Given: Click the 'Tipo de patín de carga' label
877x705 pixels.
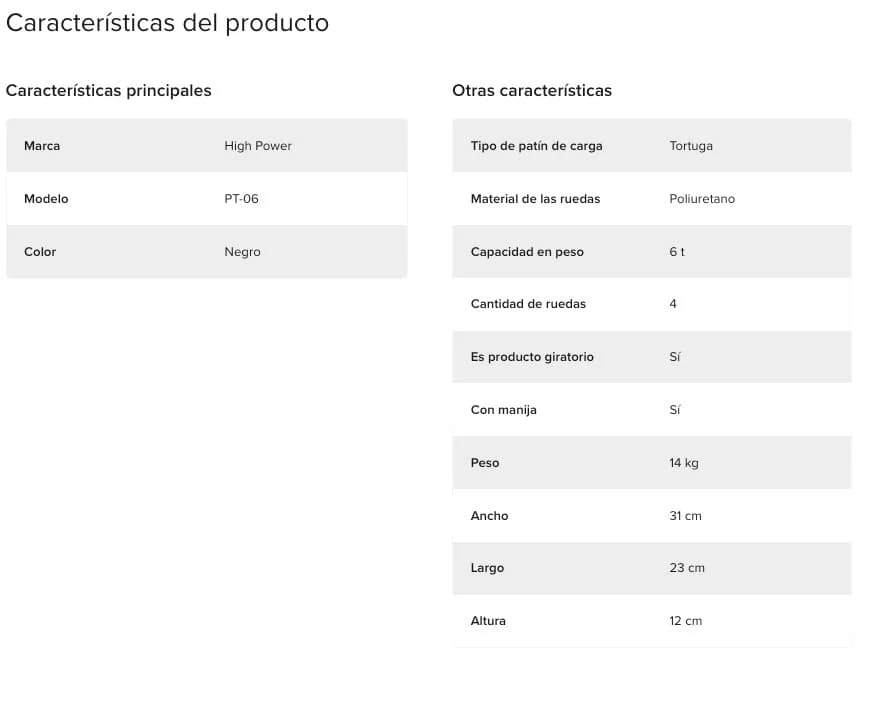Looking at the screenshot, I should click(536, 146).
